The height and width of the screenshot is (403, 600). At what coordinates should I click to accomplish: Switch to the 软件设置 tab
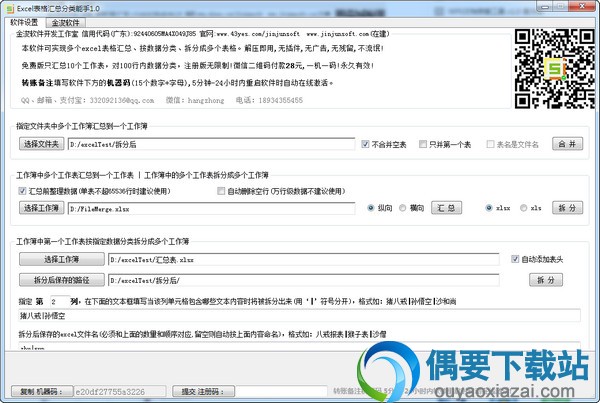pyautogui.click(x=24, y=23)
